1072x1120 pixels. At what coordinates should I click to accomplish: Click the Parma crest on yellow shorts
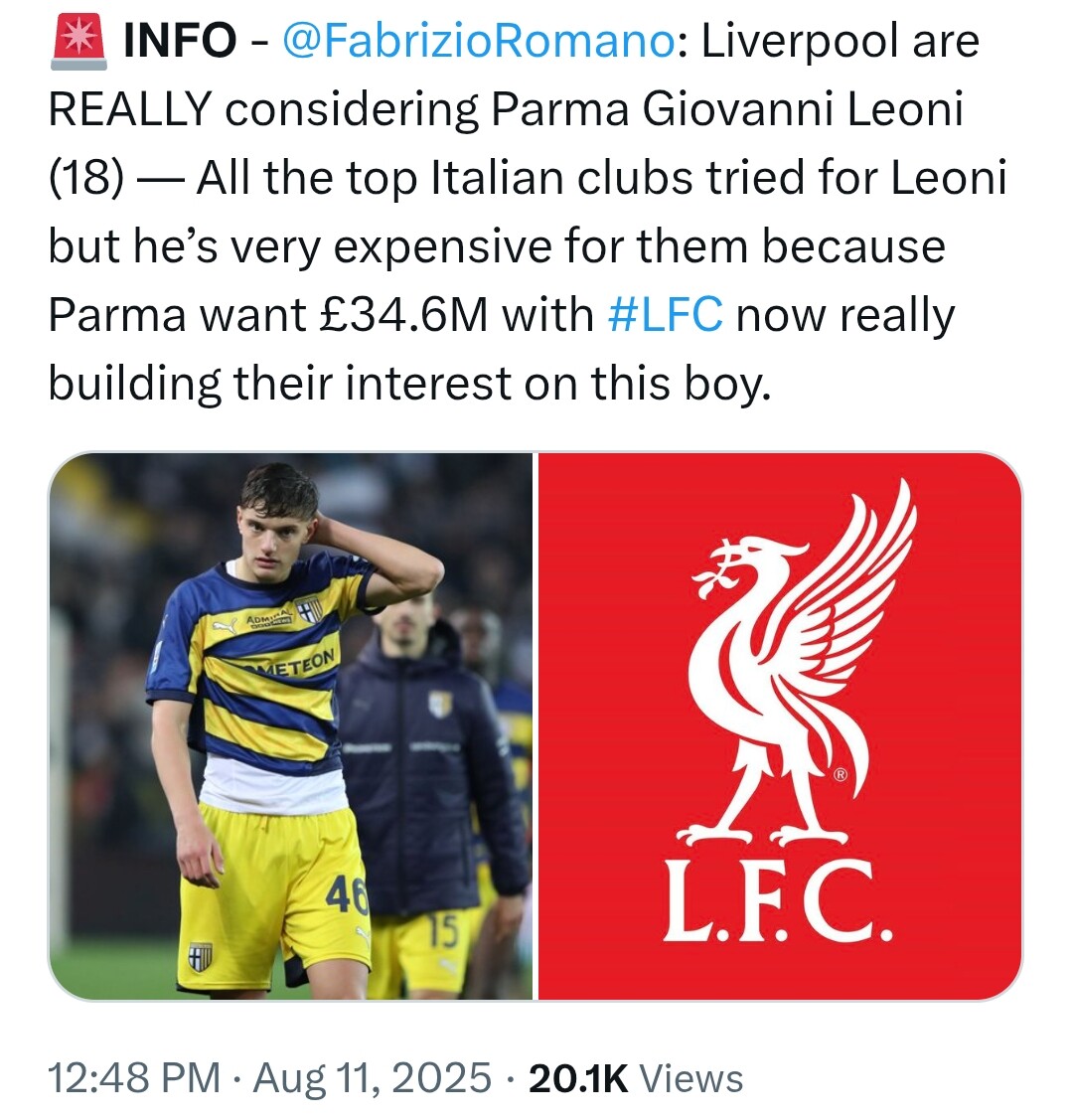[x=200, y=956]
